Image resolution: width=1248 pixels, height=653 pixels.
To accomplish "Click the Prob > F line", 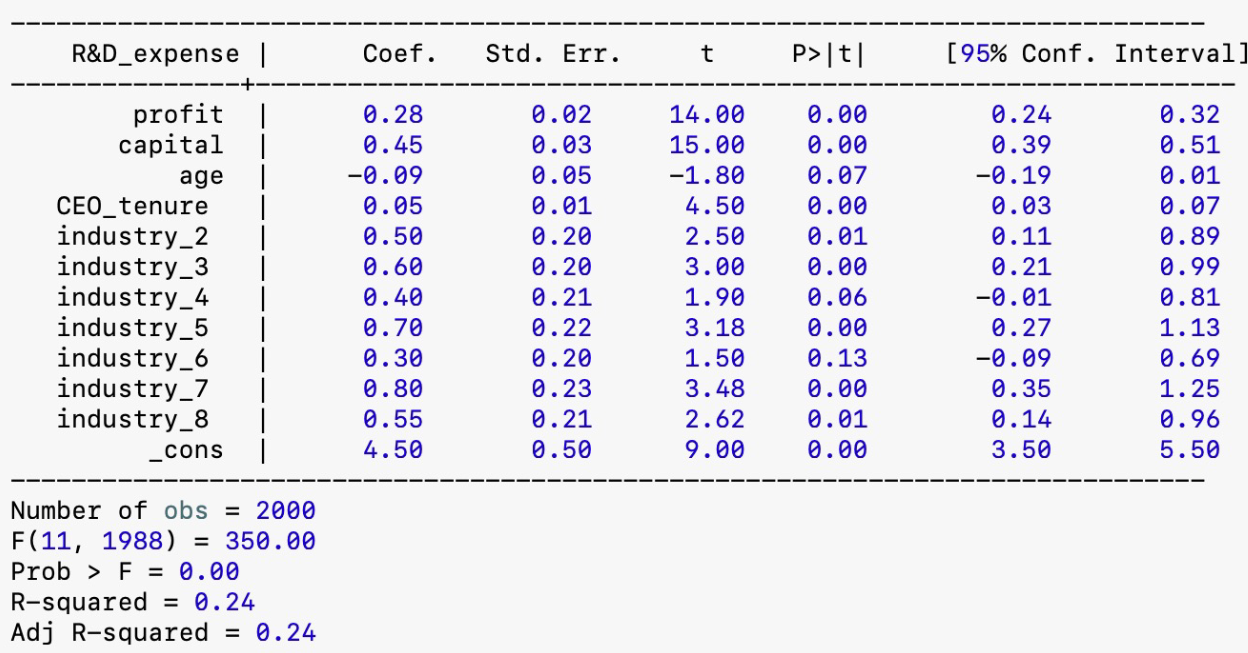I will (125, 572).
